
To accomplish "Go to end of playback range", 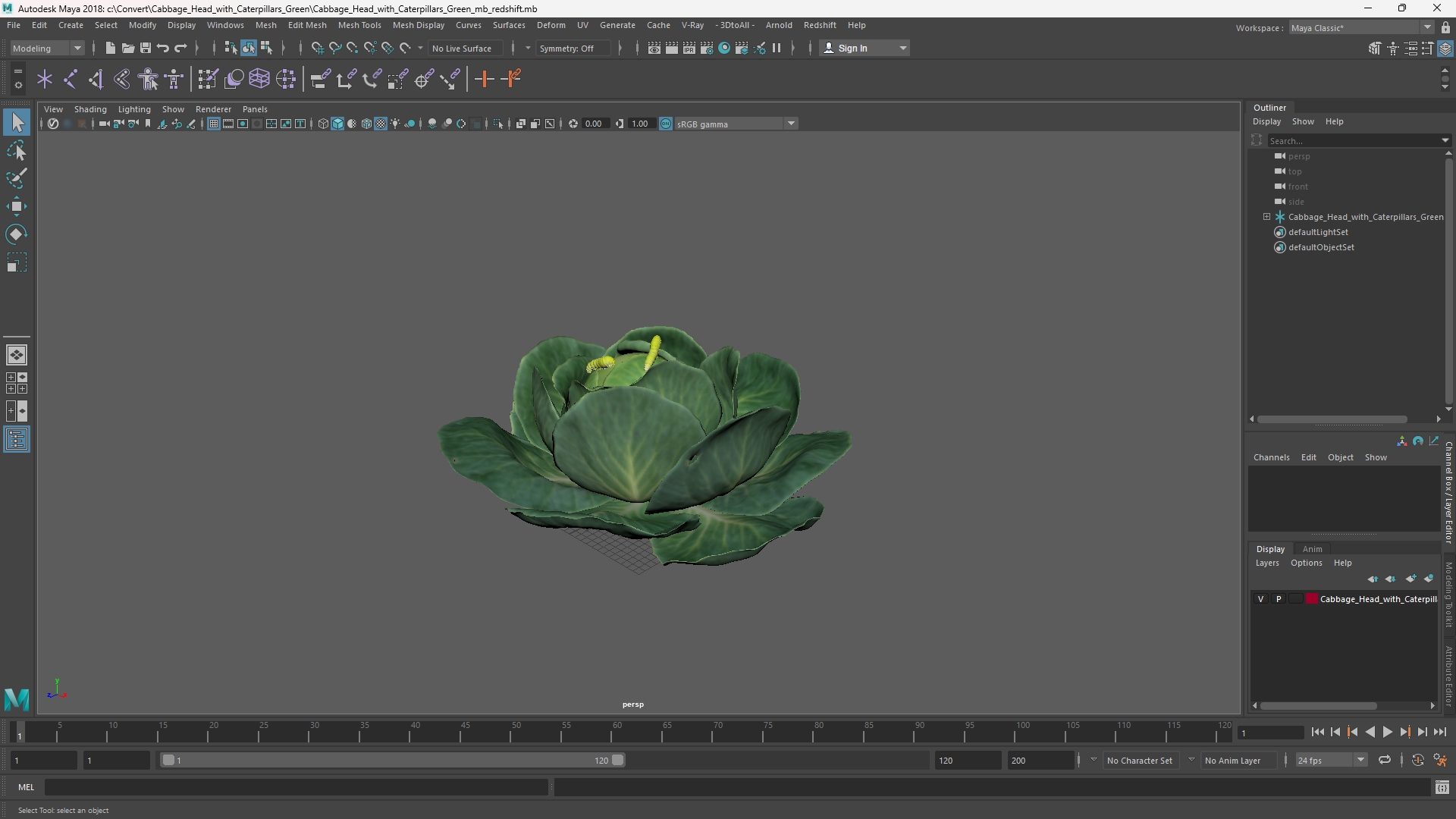I will 1439,733.
